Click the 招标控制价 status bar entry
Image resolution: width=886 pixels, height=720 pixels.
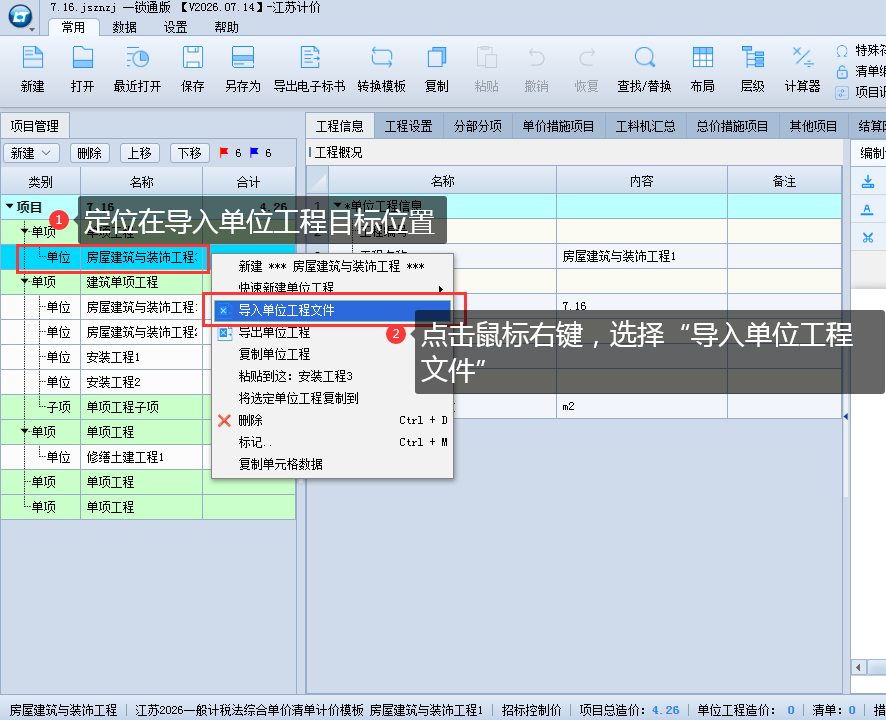531,710
